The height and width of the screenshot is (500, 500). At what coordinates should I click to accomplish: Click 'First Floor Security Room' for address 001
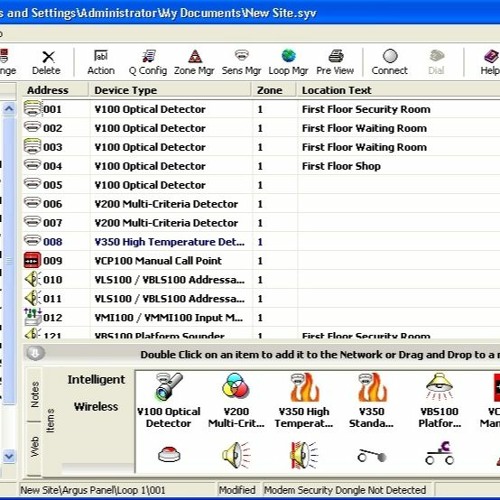[x=366, y=109]
